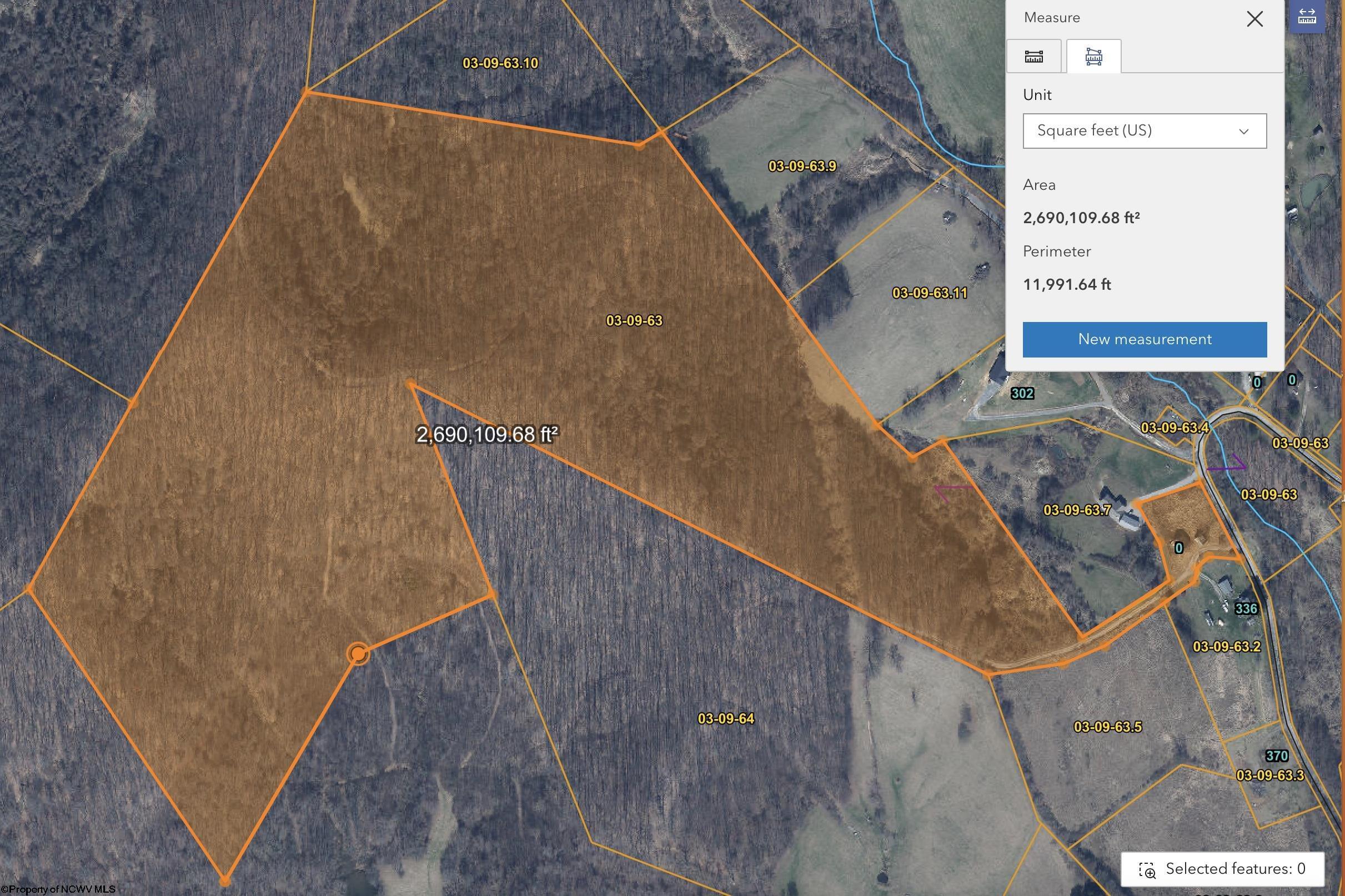Click parcel label 03-09-63.9
The image size is (1345, 896).
pyautogui.click(x=802, y=167)
